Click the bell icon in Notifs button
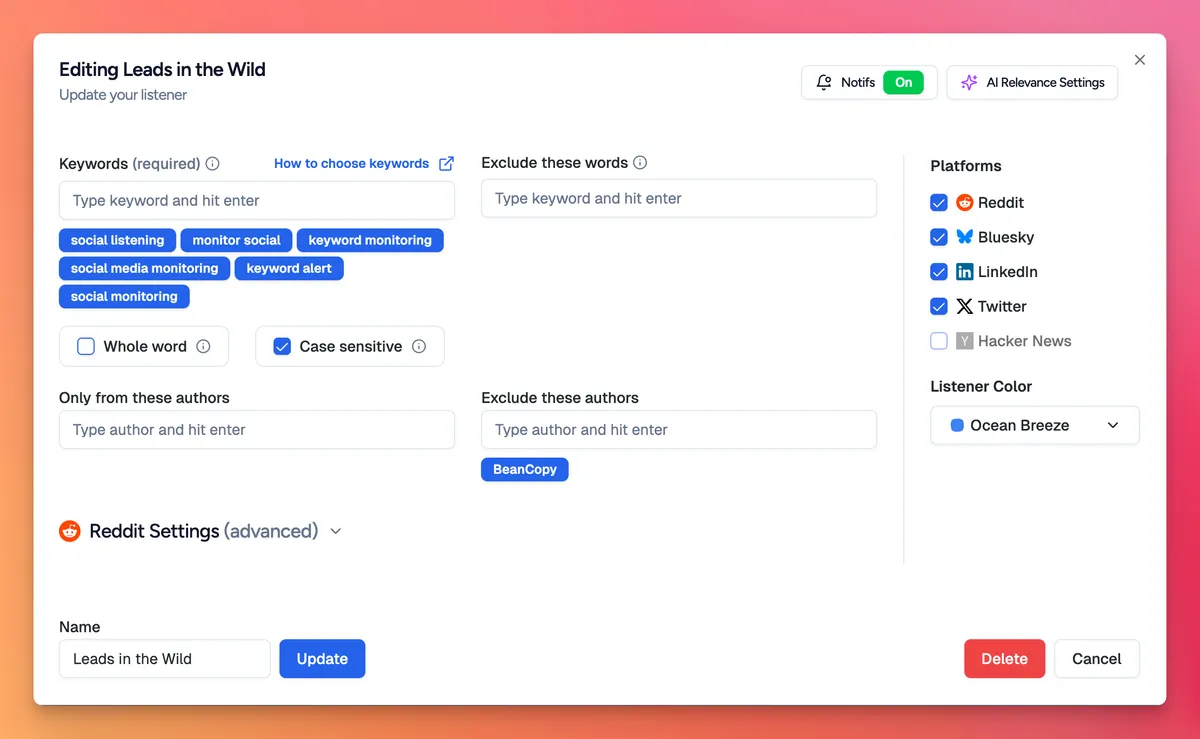The width and height of the screenshot is (1200, 739). click(x=824, y=83)
